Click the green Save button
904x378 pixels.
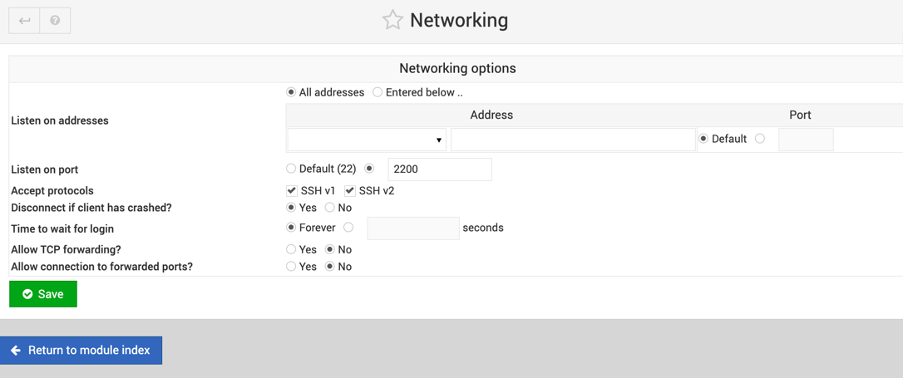(x=43, y=294)
